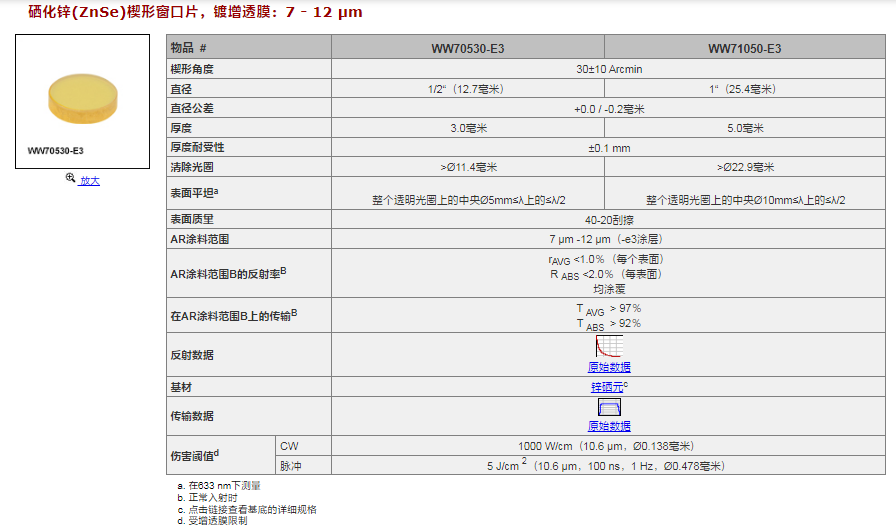Screen dimensions: 896x528
Task: Click 原始数据 link under transmission graph
Action: 609,426
